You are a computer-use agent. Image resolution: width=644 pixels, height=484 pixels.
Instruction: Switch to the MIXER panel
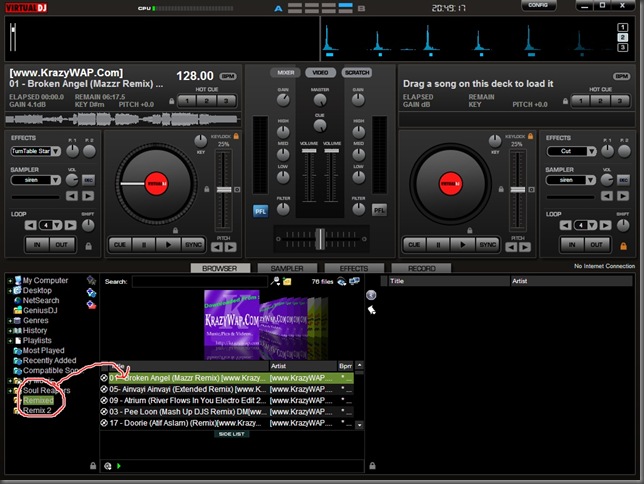[285, 73]
